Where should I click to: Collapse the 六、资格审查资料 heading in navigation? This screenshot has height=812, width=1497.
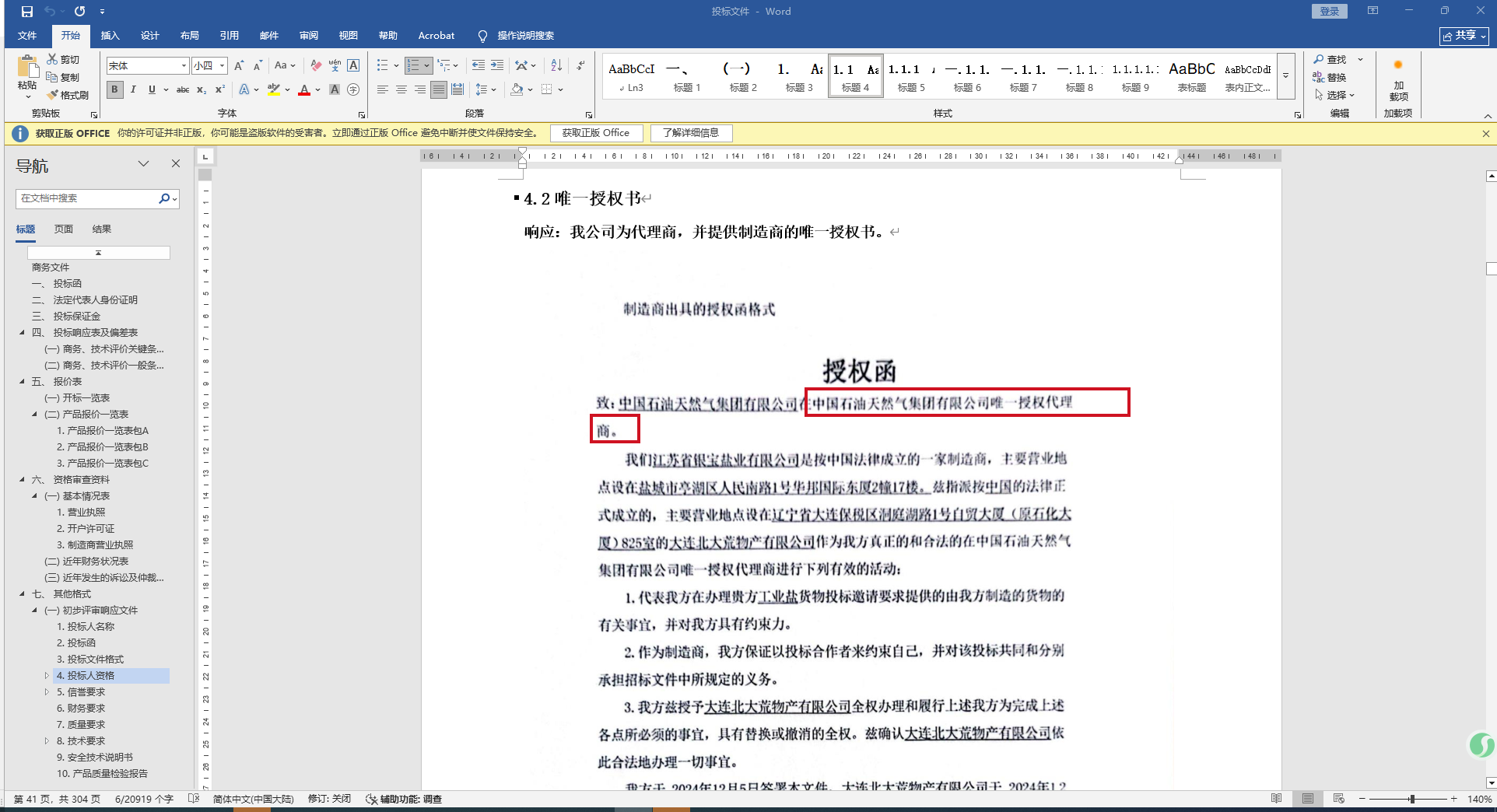coord(22,480)
